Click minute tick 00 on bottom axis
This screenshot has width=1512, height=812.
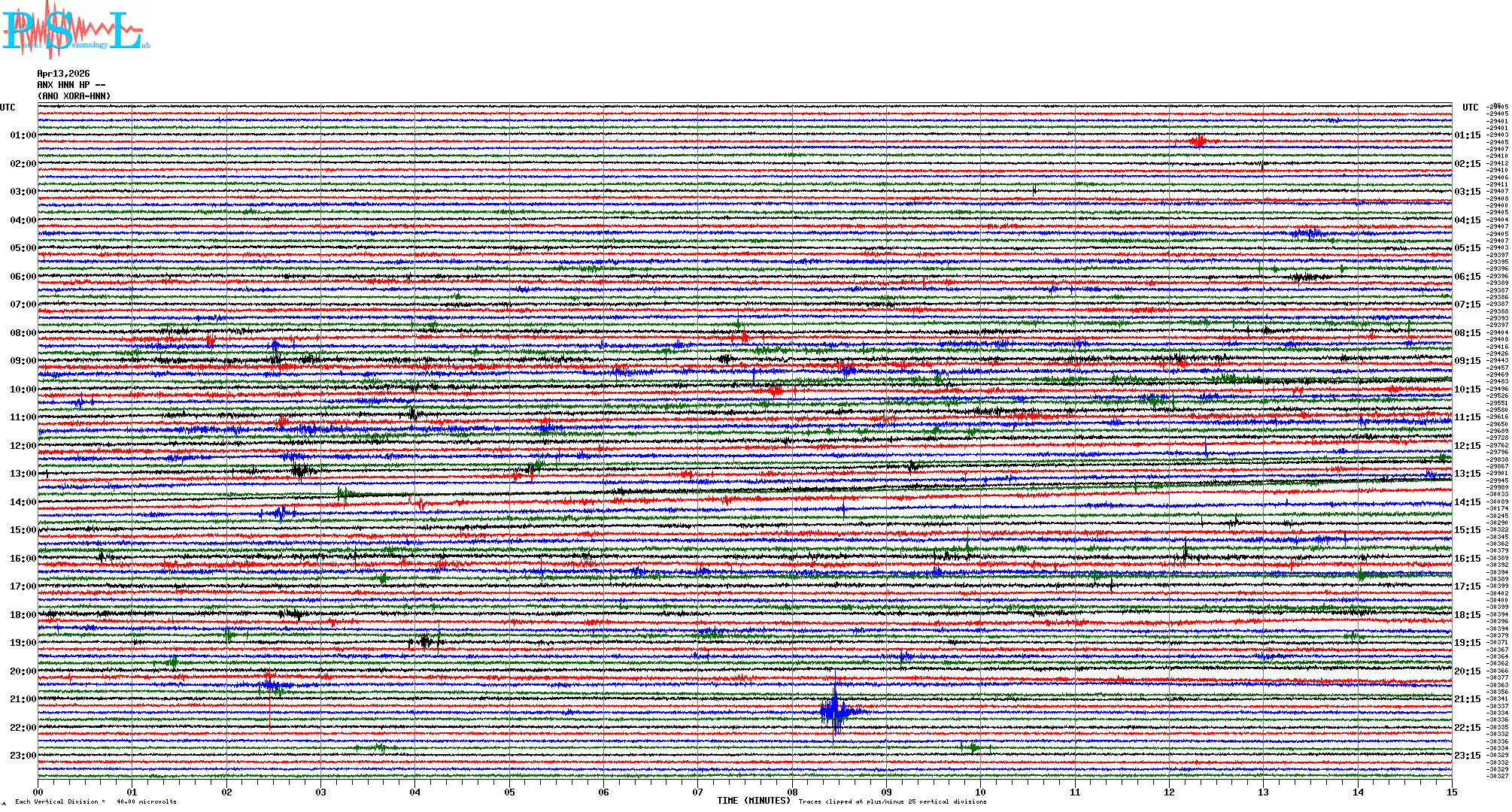click(x=38, y=792)
